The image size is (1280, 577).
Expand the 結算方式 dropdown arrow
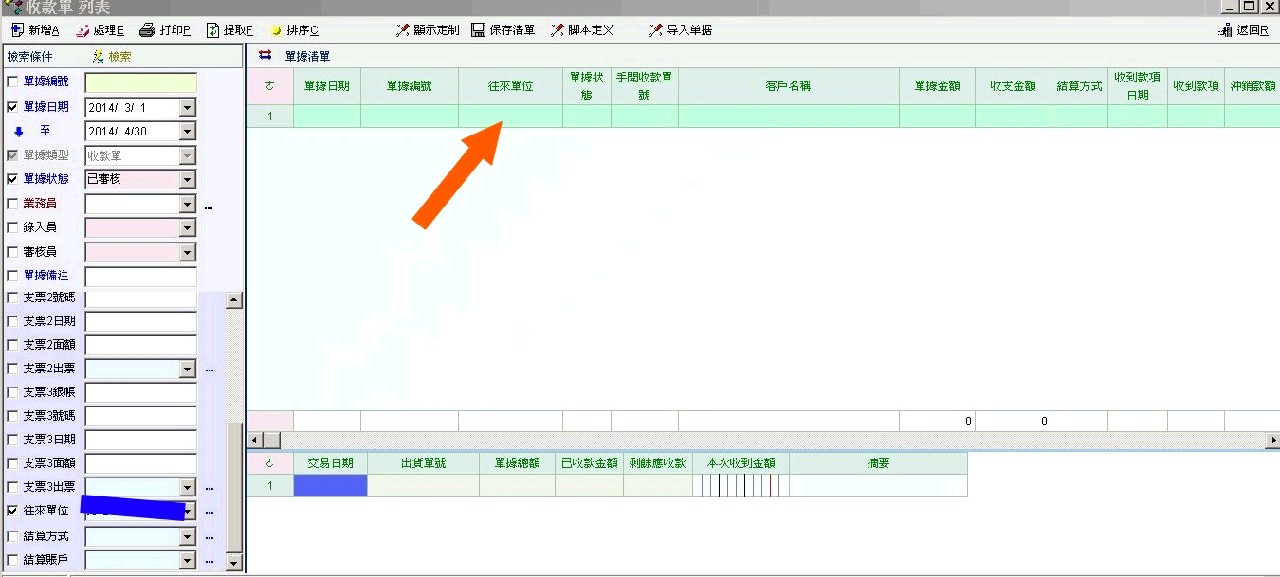point(187,537)
